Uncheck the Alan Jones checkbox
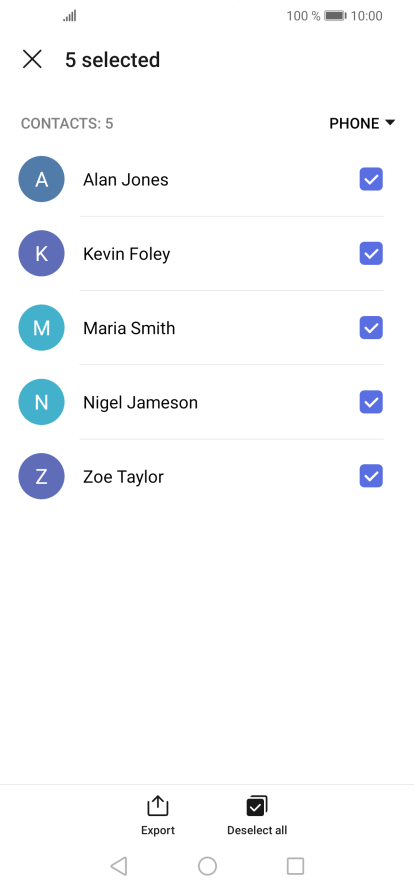 coord(371,179)
